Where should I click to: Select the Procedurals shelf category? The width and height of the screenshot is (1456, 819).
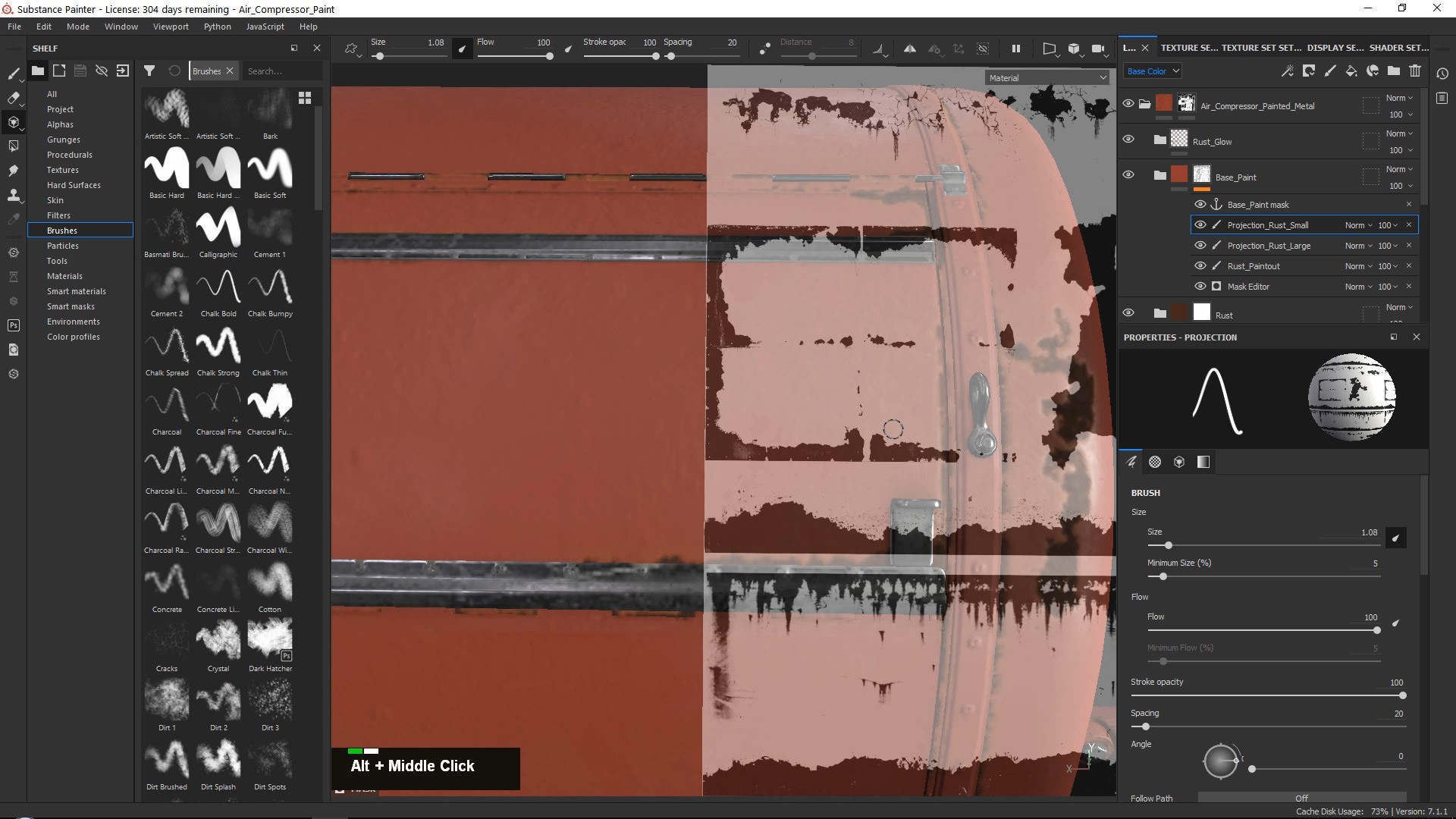coord(69,155)
